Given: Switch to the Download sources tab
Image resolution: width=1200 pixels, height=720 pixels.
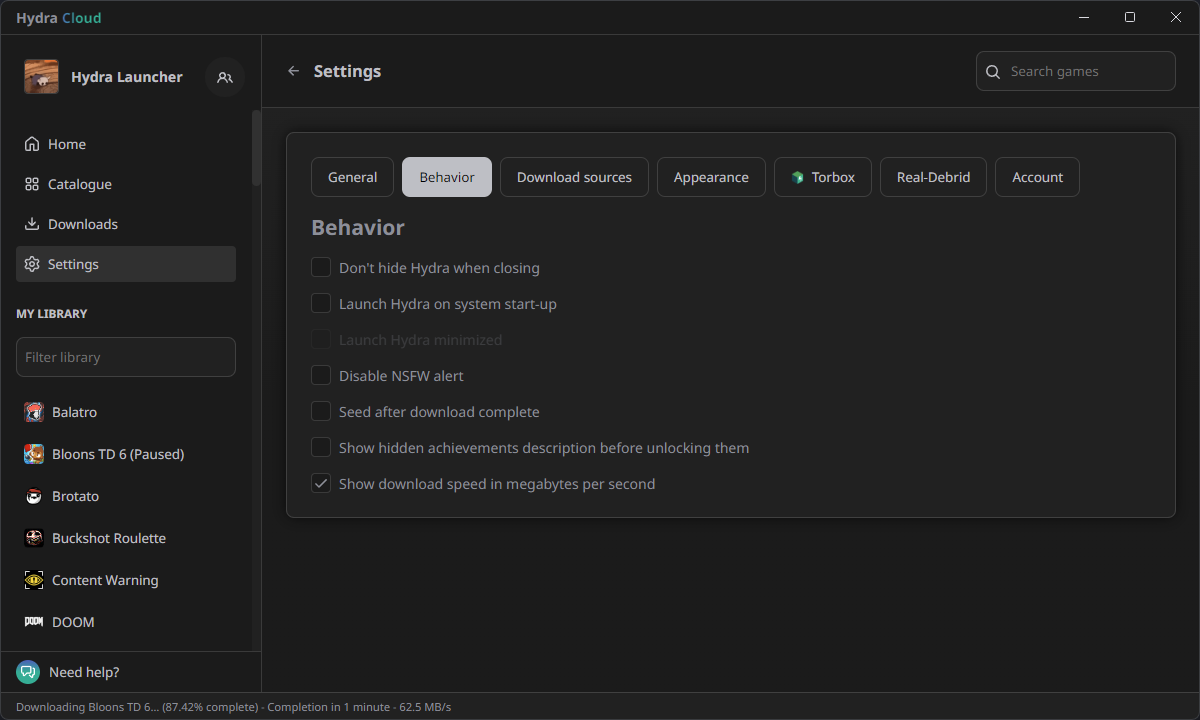Looking at the screenshot, I should tap(574, 177).
